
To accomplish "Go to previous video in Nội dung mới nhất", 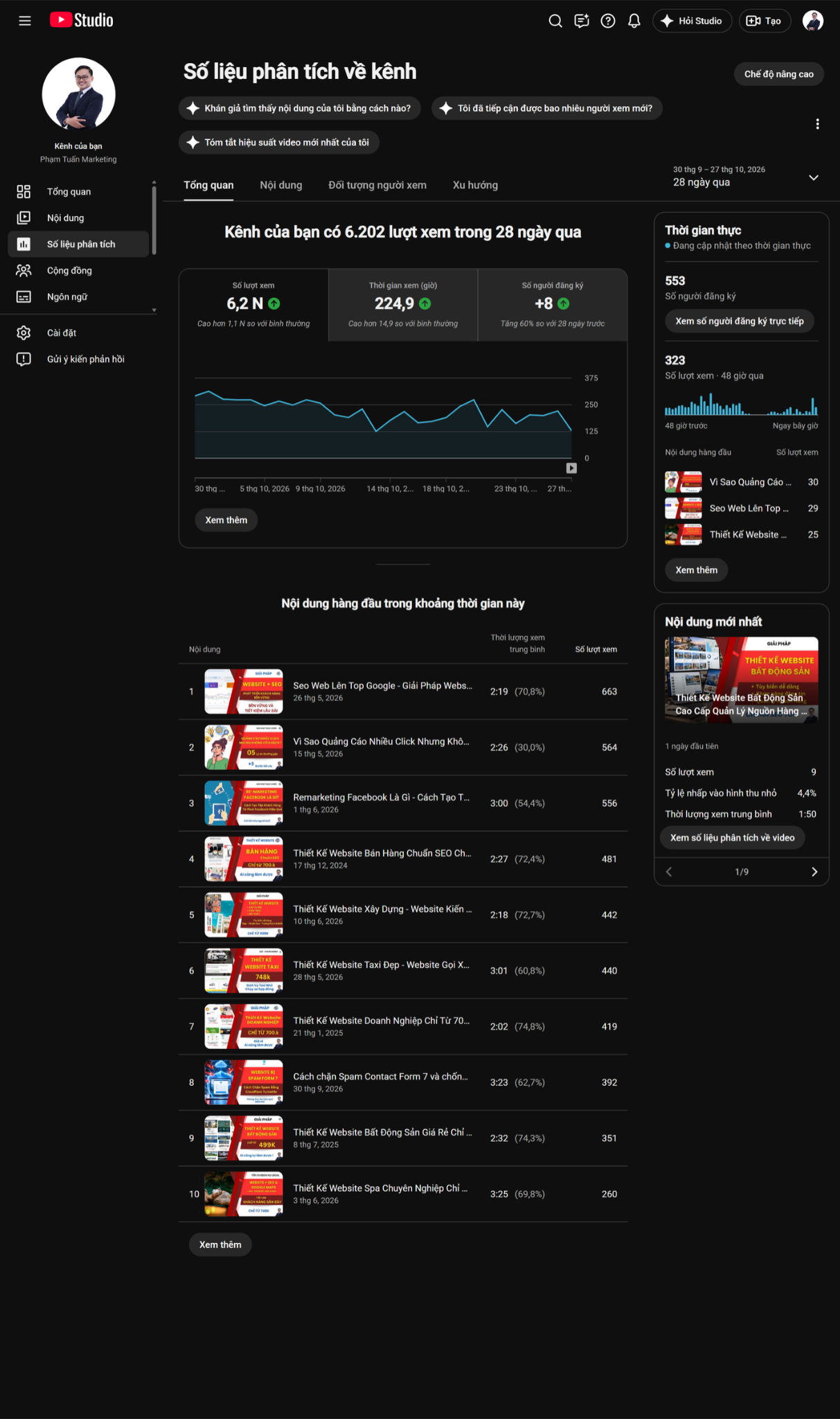I will click(x=669, y=872).
